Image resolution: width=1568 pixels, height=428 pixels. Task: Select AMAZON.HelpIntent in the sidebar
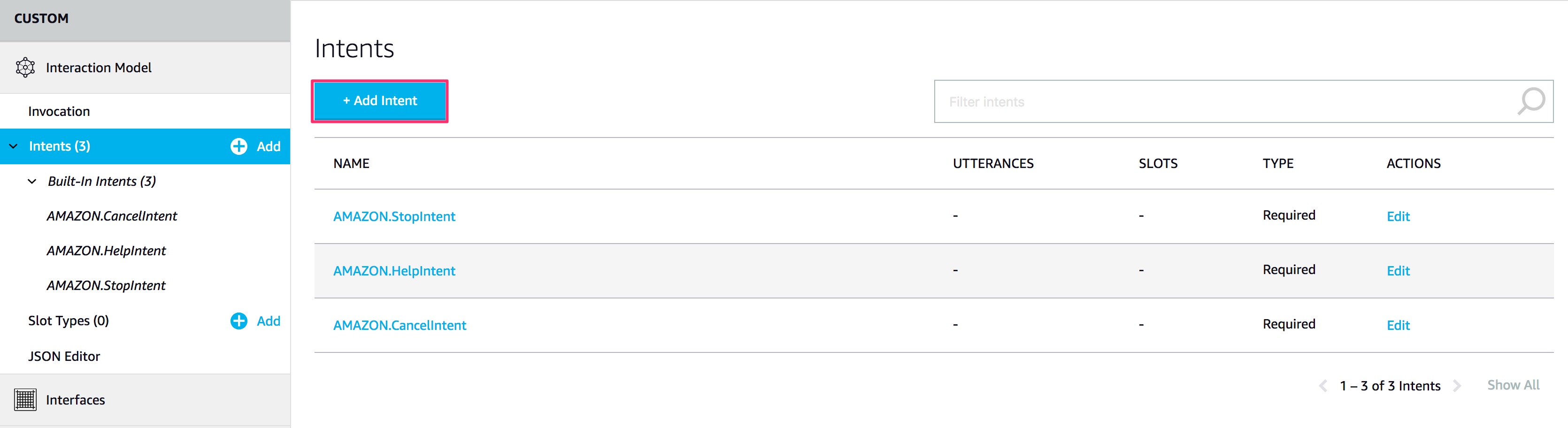106,251
